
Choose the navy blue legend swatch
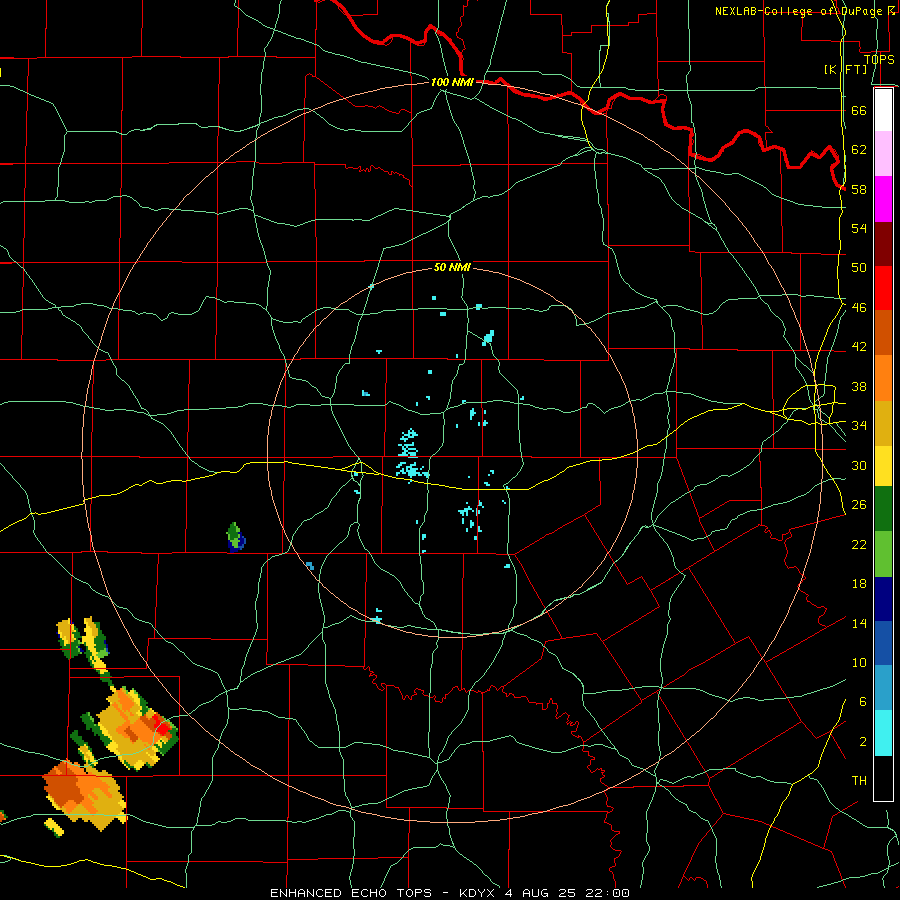[x=883, y=599]
